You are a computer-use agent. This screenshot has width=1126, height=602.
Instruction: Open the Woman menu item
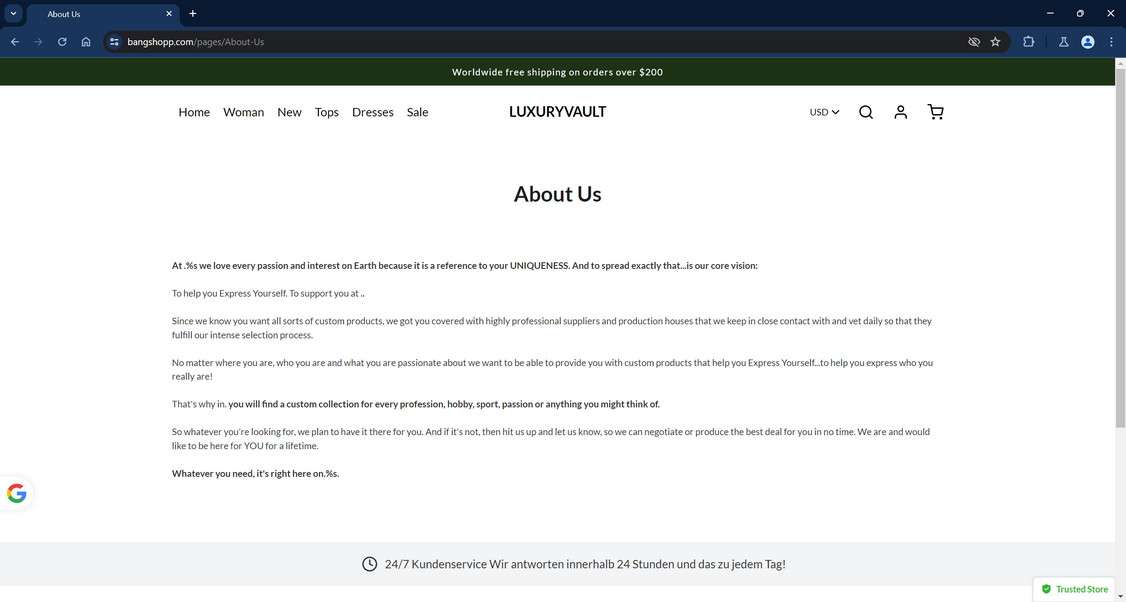243,112
